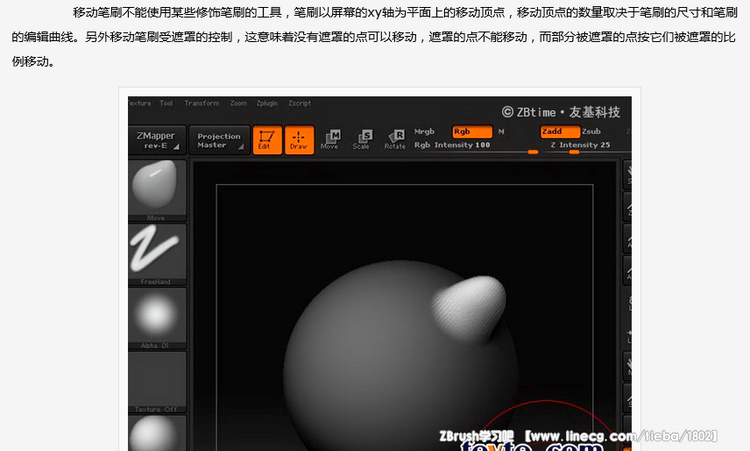750x451 pixels.
Task: Open the Alpha 01 selector
Action: [x=156, y=319]
